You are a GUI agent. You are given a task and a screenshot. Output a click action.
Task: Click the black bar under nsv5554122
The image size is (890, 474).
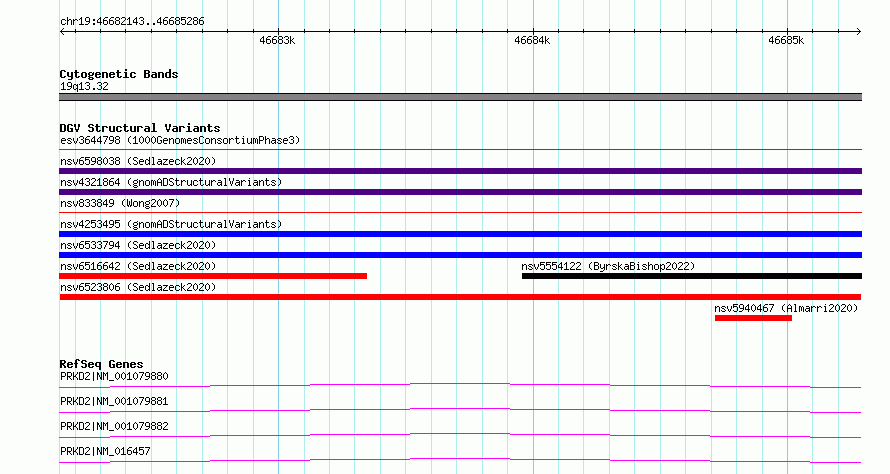click(x=692, y=276)
